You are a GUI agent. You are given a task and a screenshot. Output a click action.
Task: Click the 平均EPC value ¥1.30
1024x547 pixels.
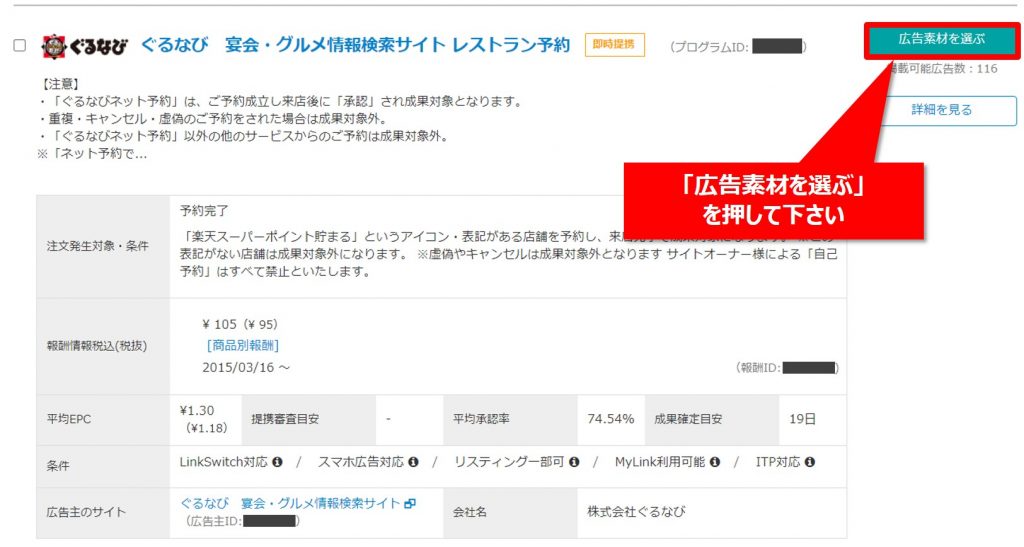coord(197,411)
